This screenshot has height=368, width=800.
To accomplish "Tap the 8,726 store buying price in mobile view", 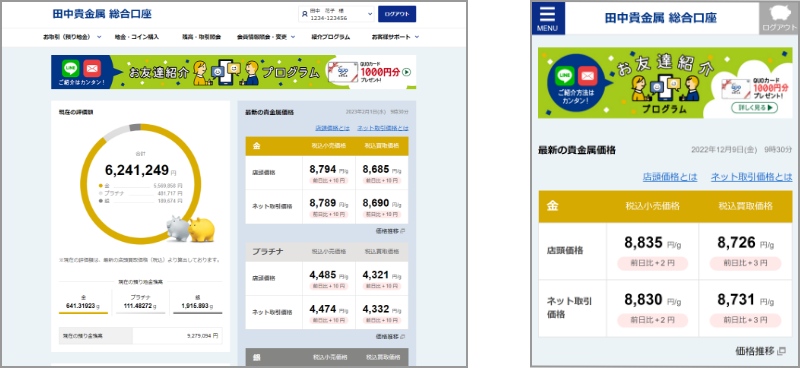I will pyautogui.click(x=737, y=242).
